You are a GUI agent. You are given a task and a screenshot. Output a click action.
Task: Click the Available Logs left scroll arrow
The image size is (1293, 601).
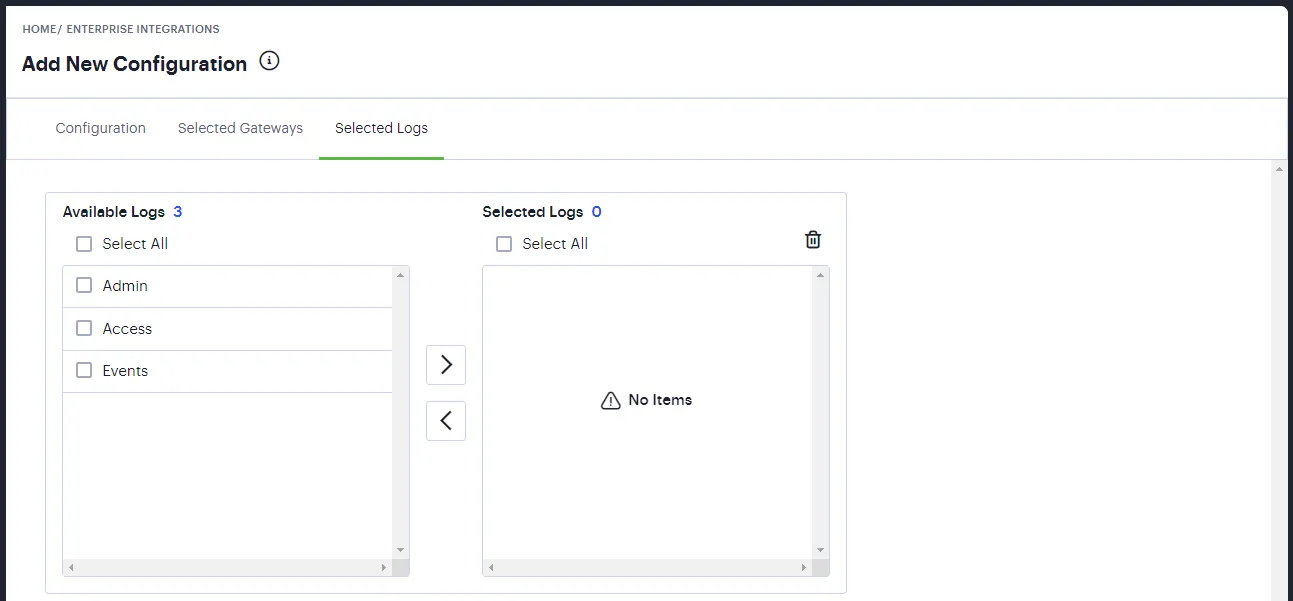pyautogui.click(x=71, y=568)
